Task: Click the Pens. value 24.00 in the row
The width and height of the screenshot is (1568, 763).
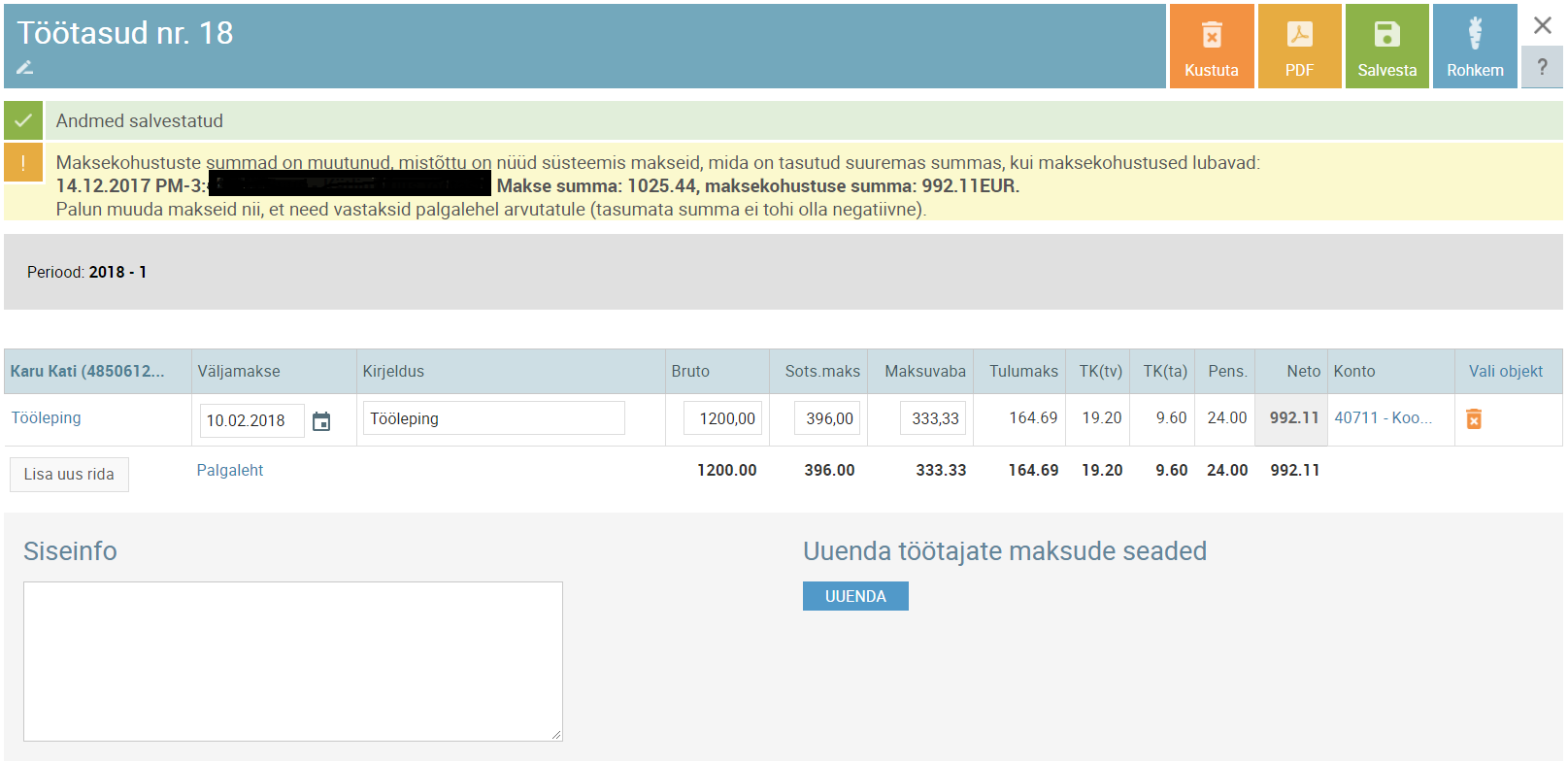Action: (x=1227, y=417)
